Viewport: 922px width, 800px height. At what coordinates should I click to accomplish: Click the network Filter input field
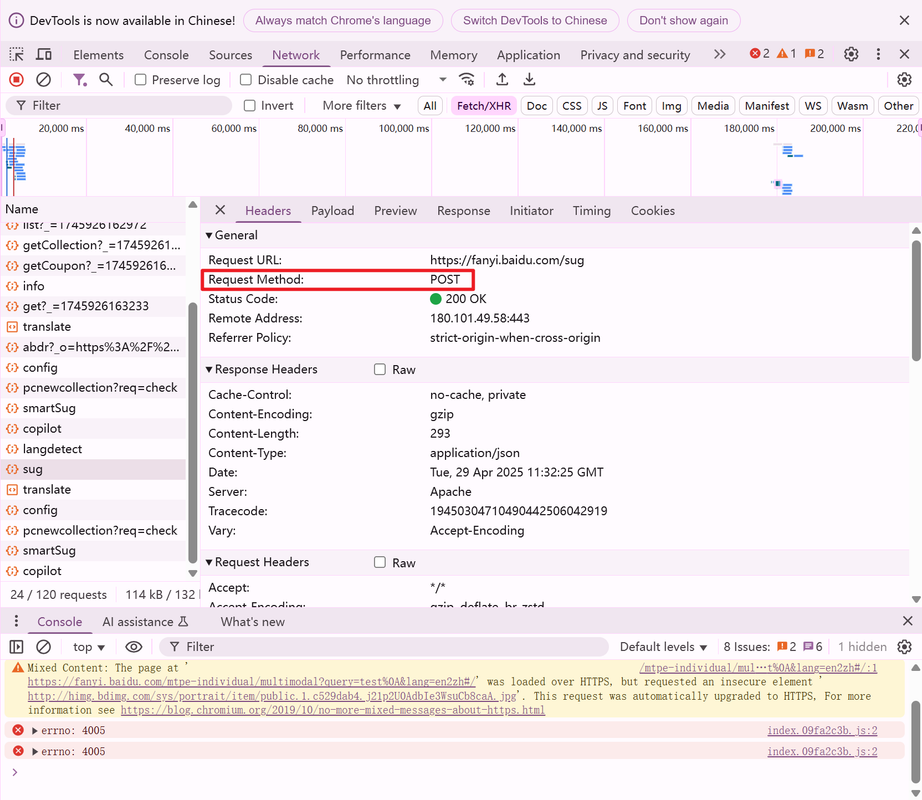[119, 105]
